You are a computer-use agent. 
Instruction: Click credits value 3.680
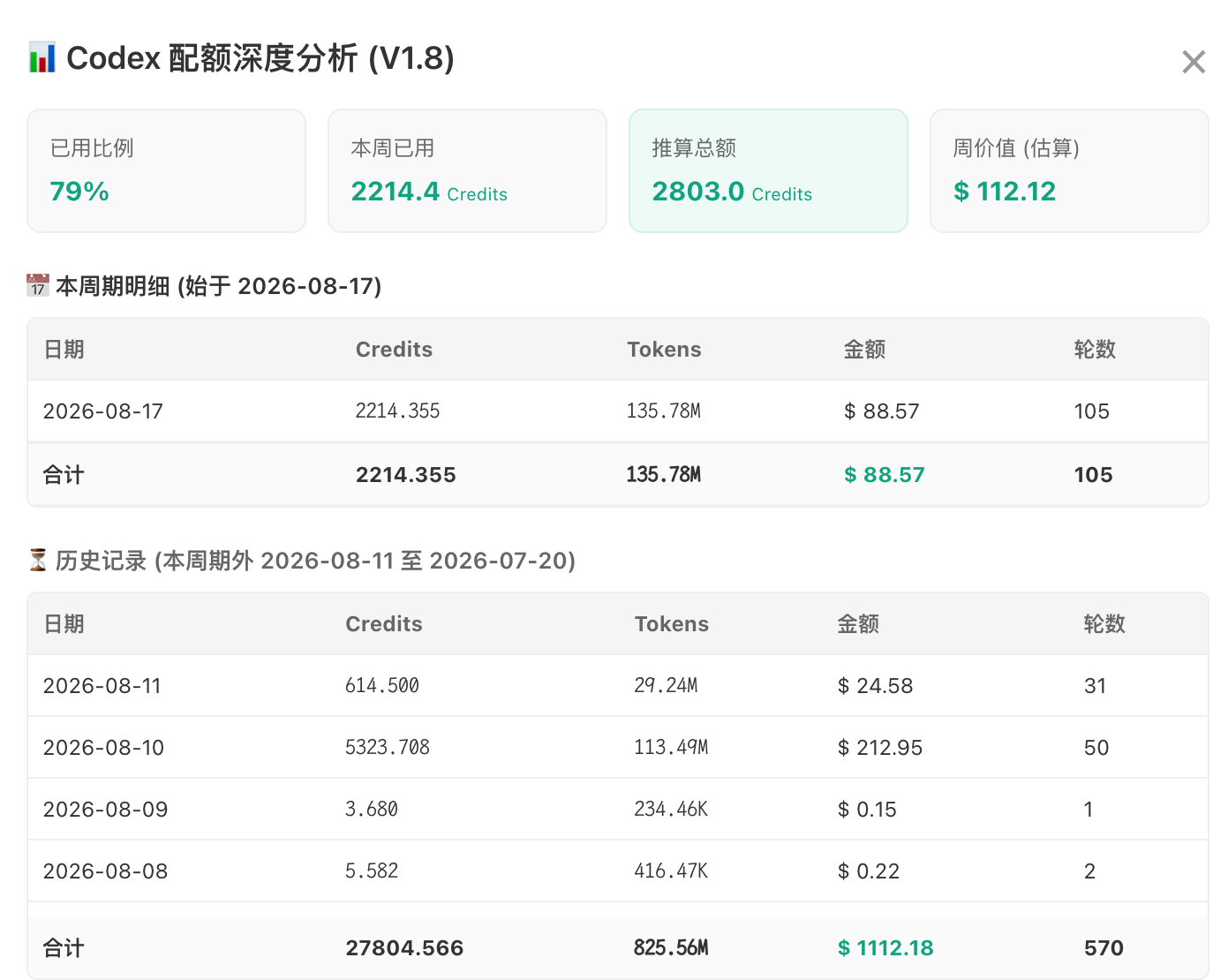372,810
